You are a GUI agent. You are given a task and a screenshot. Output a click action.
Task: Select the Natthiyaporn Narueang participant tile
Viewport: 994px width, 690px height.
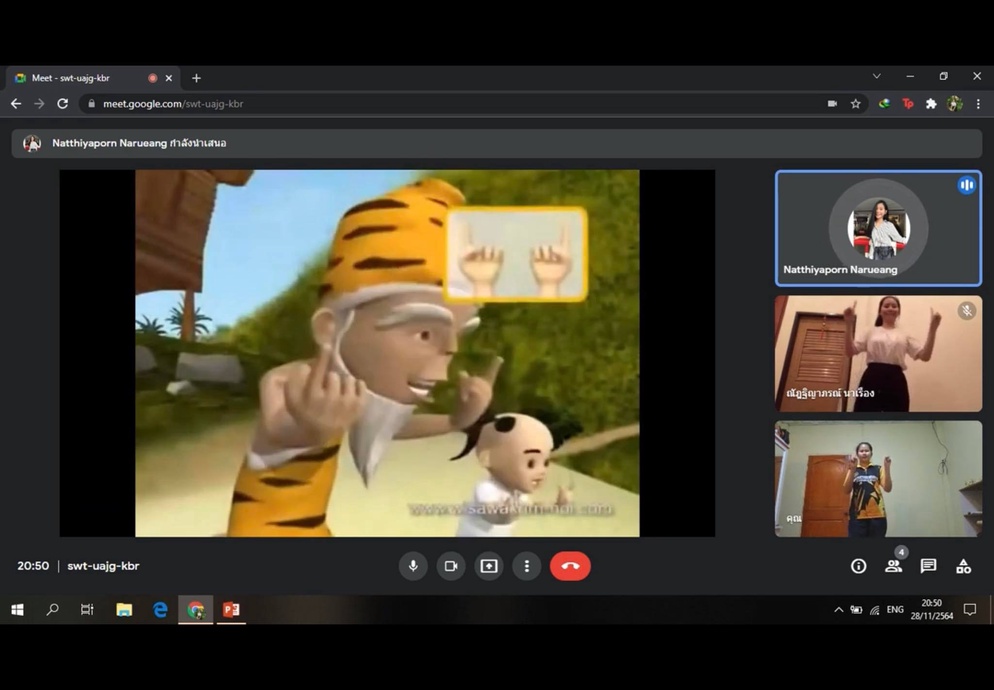878,228
